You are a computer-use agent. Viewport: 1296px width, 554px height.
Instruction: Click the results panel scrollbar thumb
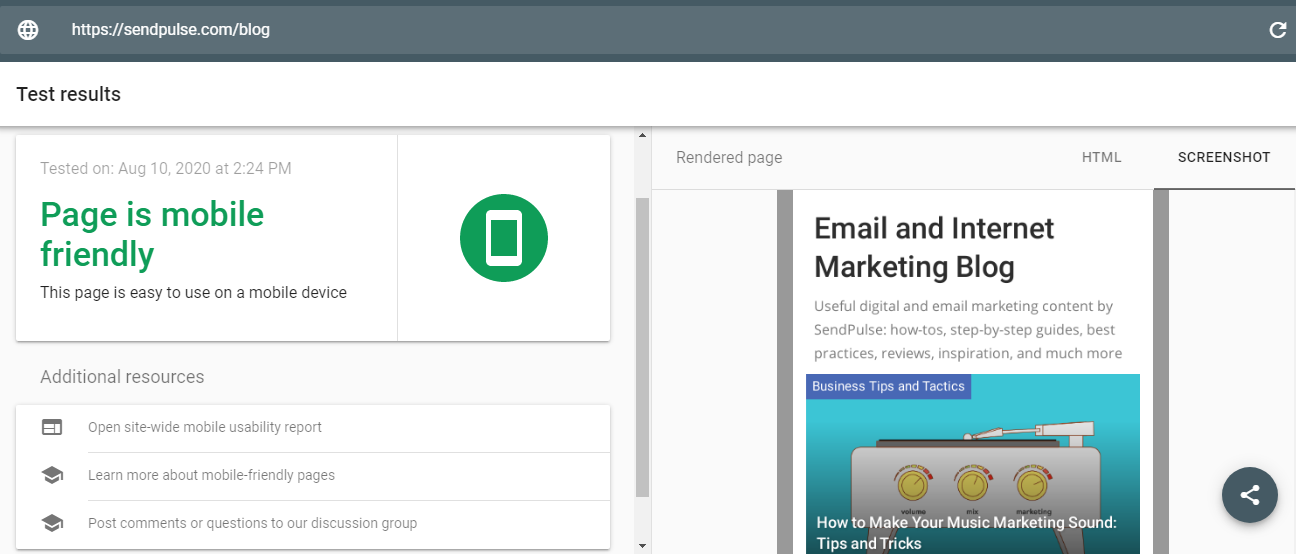pyautogui.click(x=642, y=345)
